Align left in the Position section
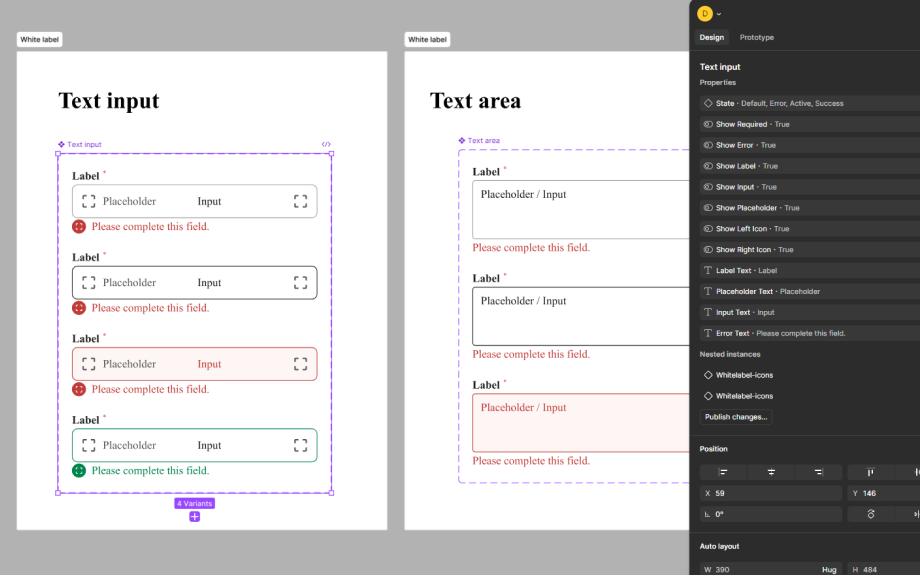 point(723,472)
